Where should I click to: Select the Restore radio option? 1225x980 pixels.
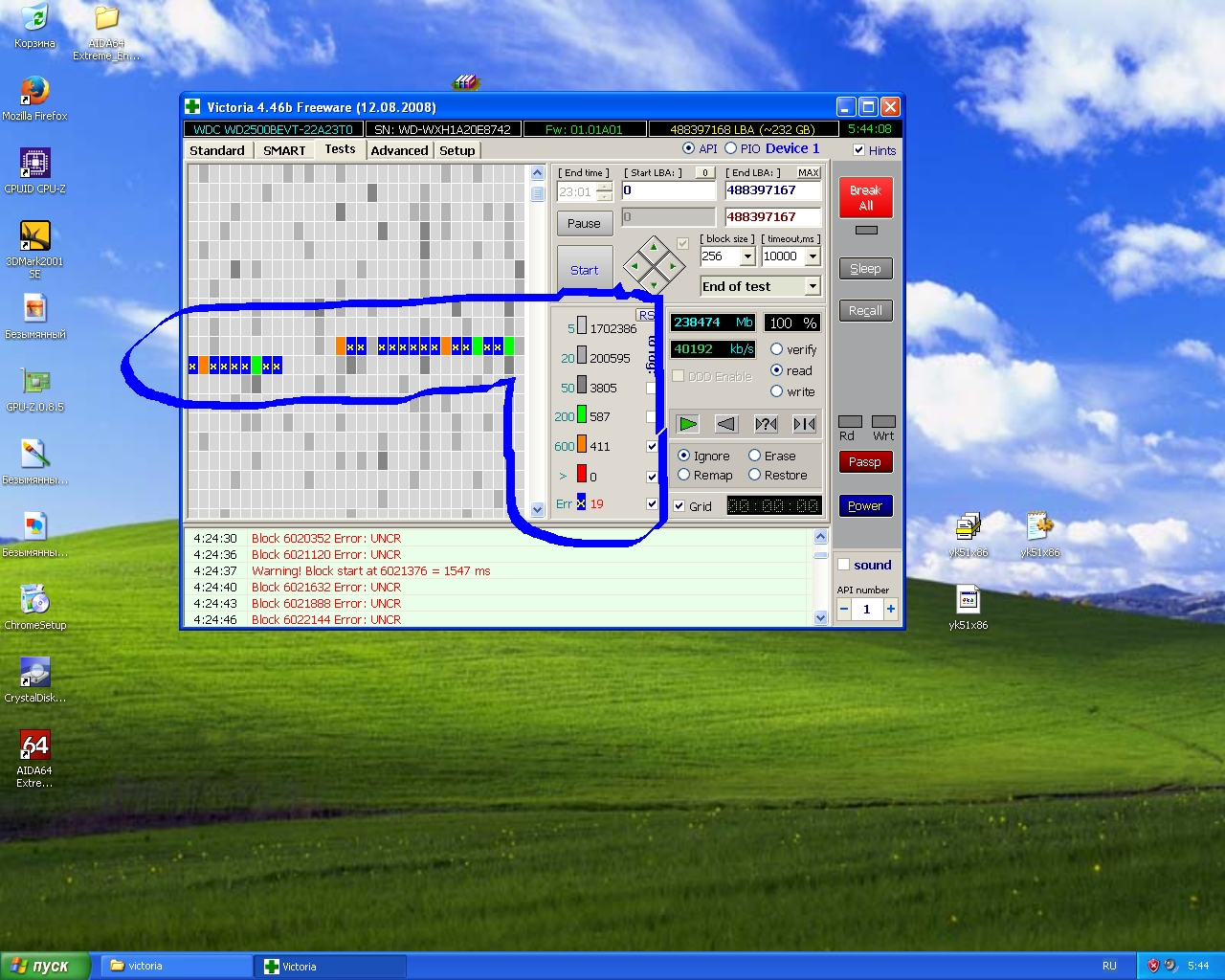[x=754, y=475]
